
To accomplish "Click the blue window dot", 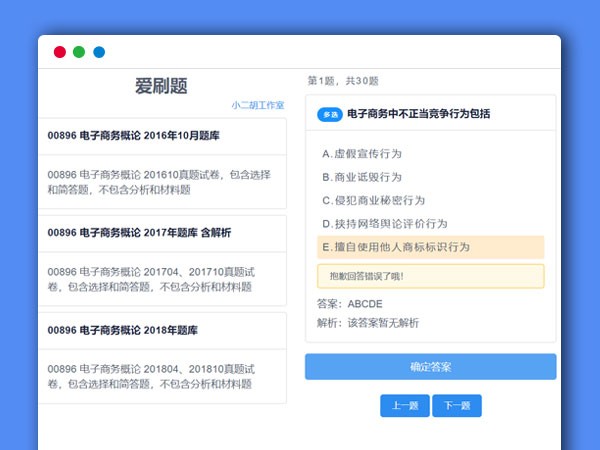I will 99,52.
